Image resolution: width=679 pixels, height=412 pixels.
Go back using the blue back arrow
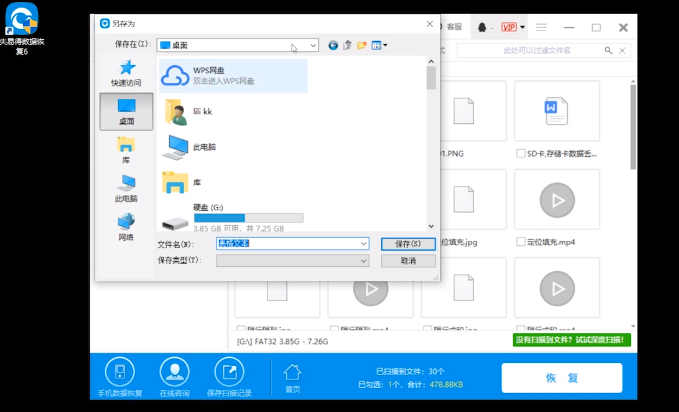click(x=333, y=45)
